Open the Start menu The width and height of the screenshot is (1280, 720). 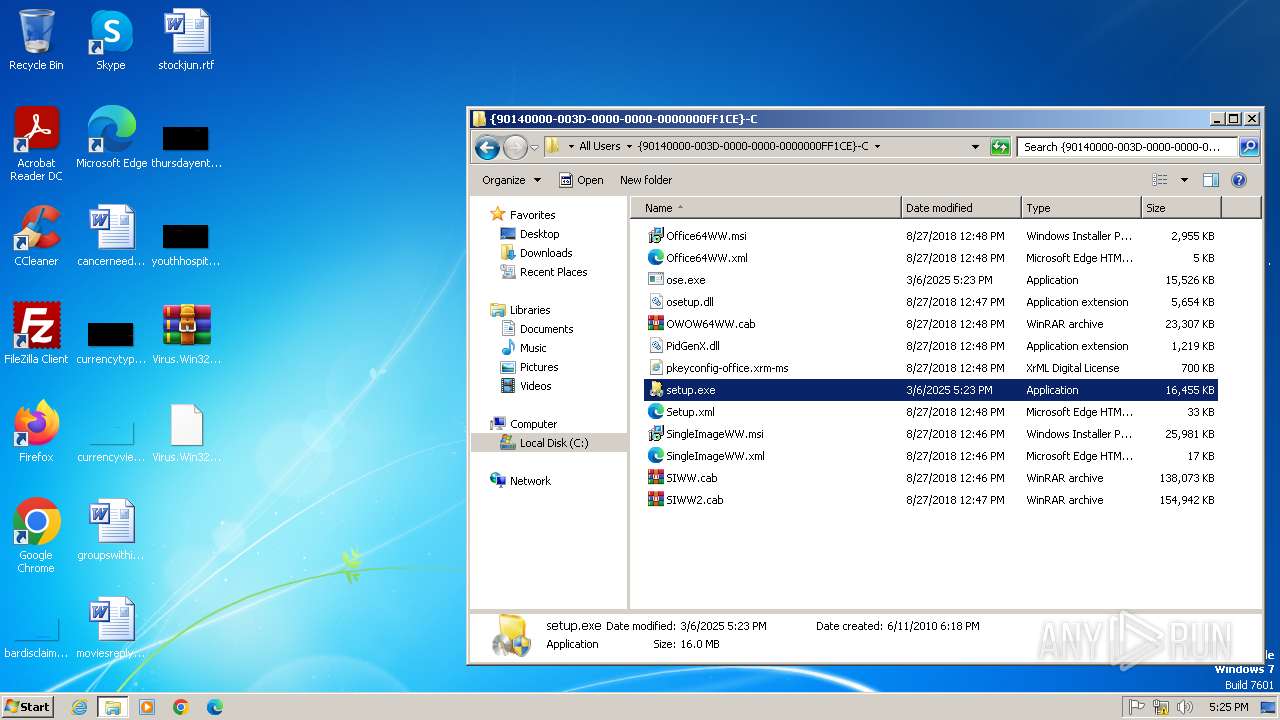pyautogui.click(x=28, y=707)
